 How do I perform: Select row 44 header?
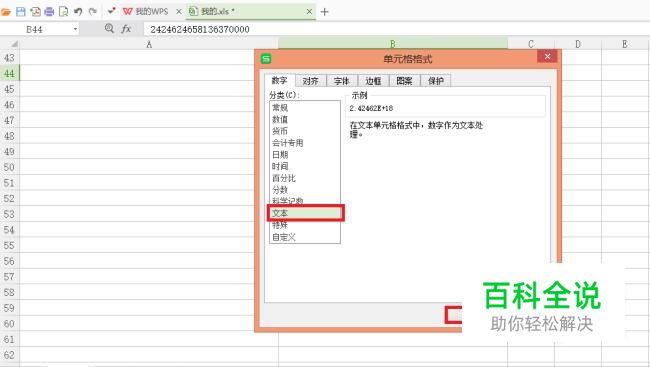click(x=10, y=73)
